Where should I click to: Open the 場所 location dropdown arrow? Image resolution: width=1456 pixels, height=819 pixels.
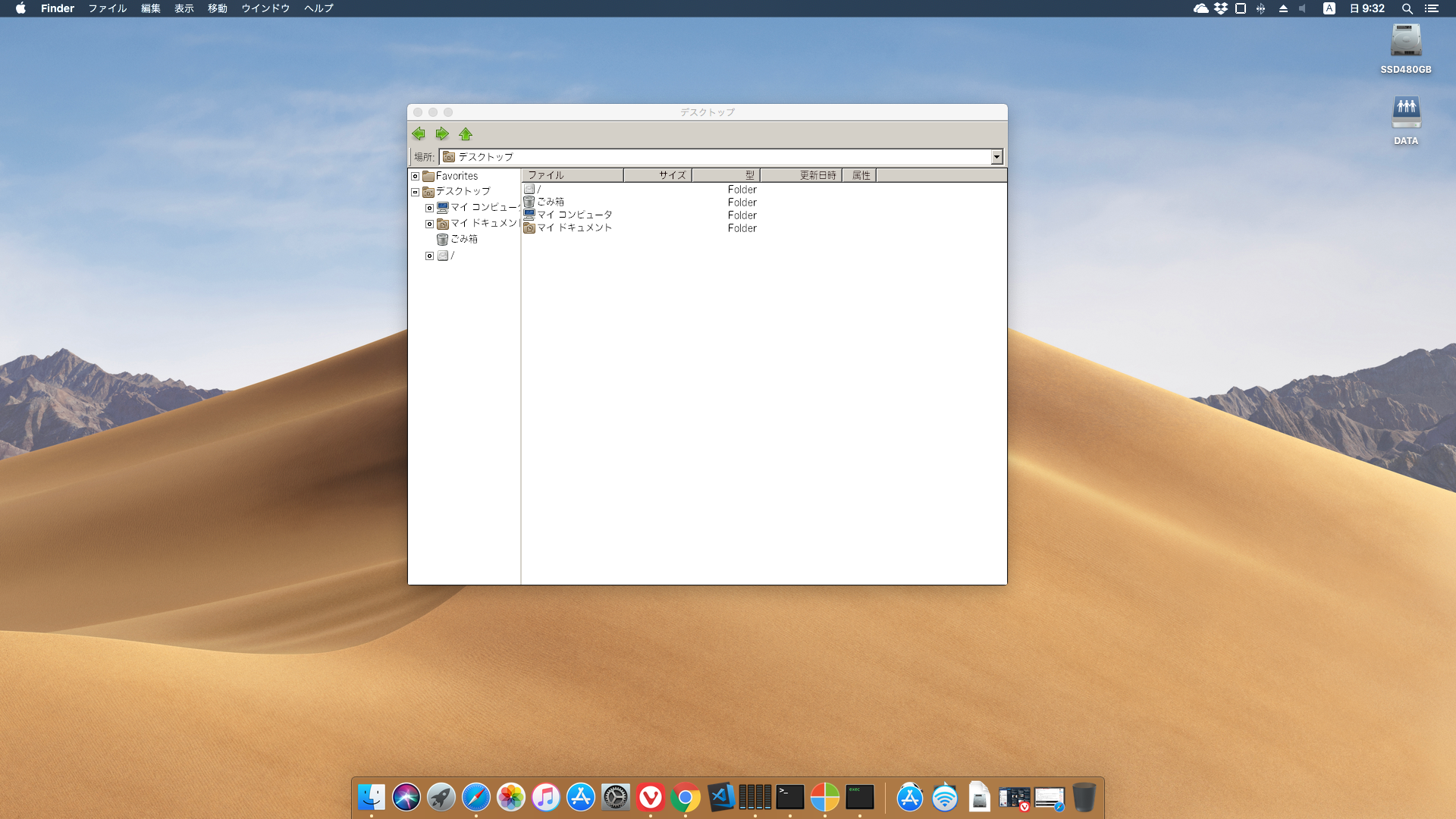tap(996, 157)
